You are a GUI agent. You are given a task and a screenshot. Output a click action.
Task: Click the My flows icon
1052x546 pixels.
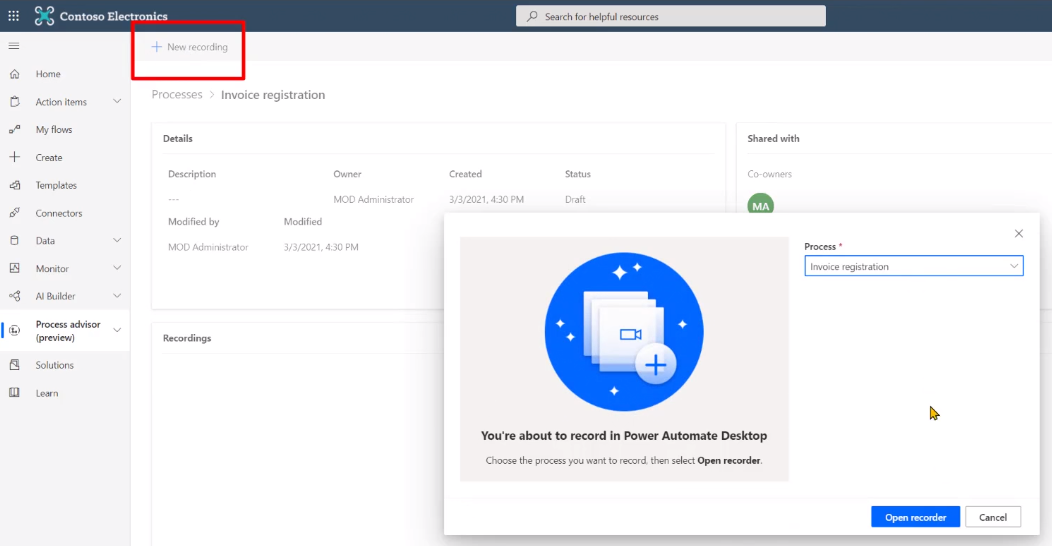pos(15,129)
